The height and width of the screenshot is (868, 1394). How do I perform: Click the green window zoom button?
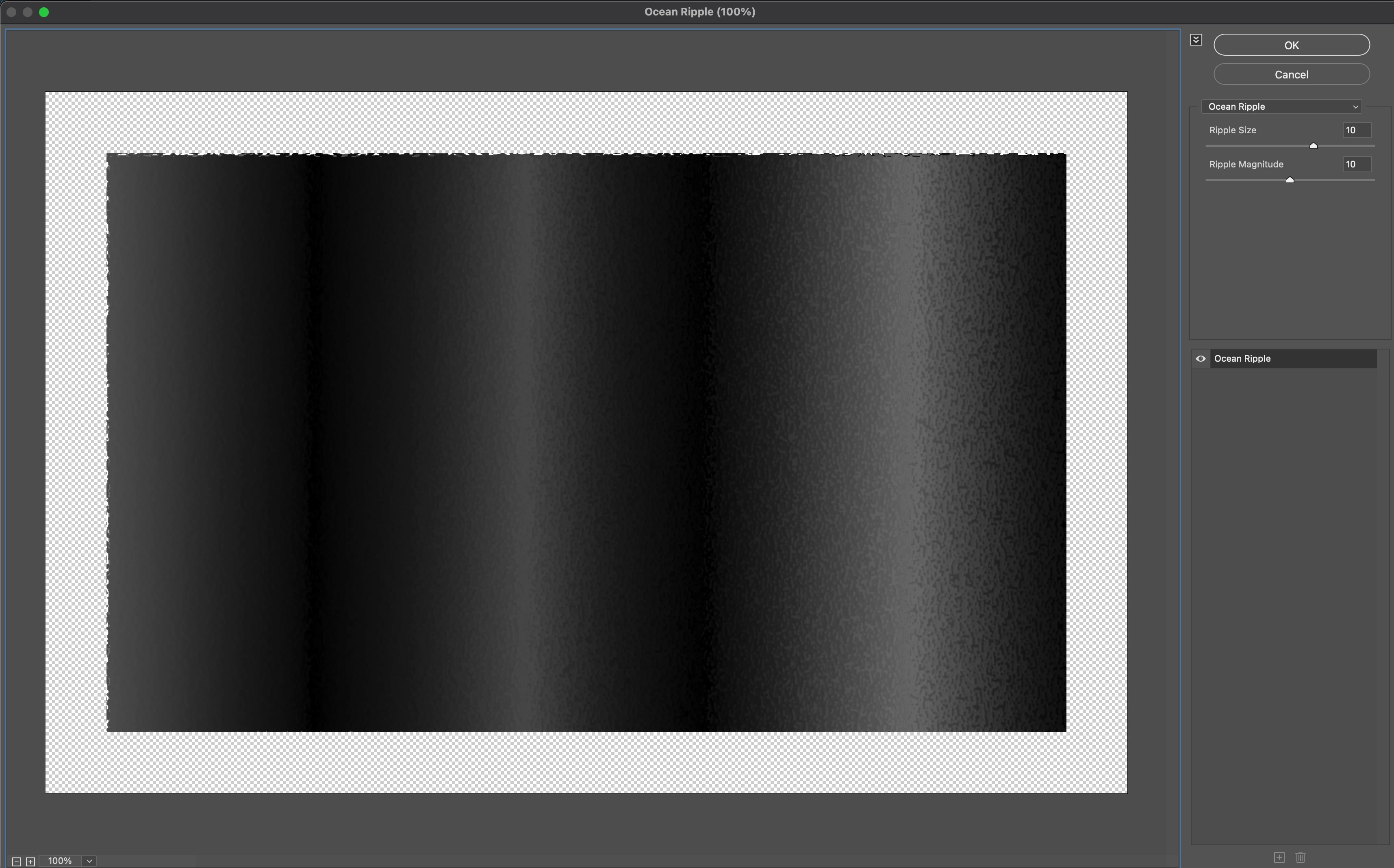43,12
